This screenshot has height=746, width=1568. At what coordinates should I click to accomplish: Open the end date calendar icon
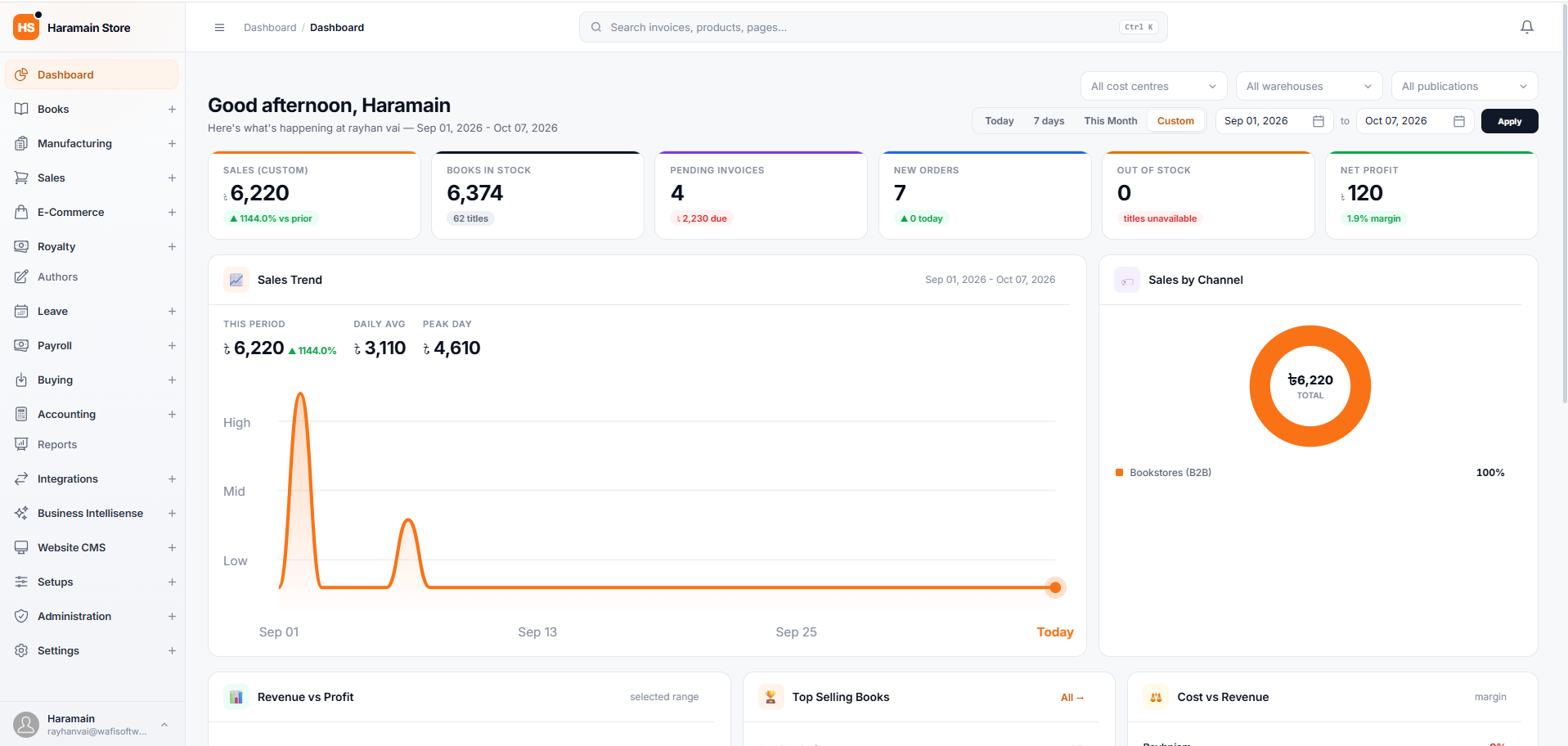pyautogui.click(x=1459, y=121)
